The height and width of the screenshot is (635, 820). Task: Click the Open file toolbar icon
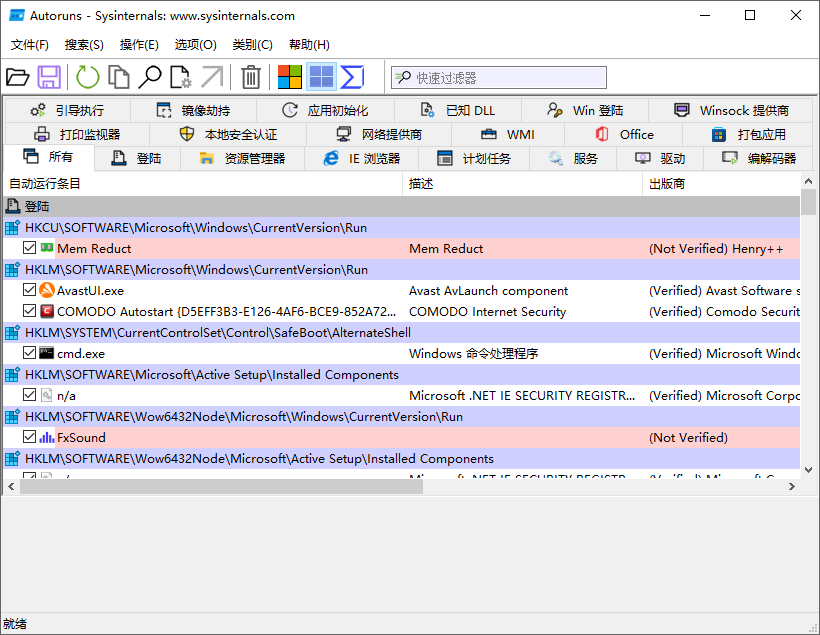coord(17,77)
